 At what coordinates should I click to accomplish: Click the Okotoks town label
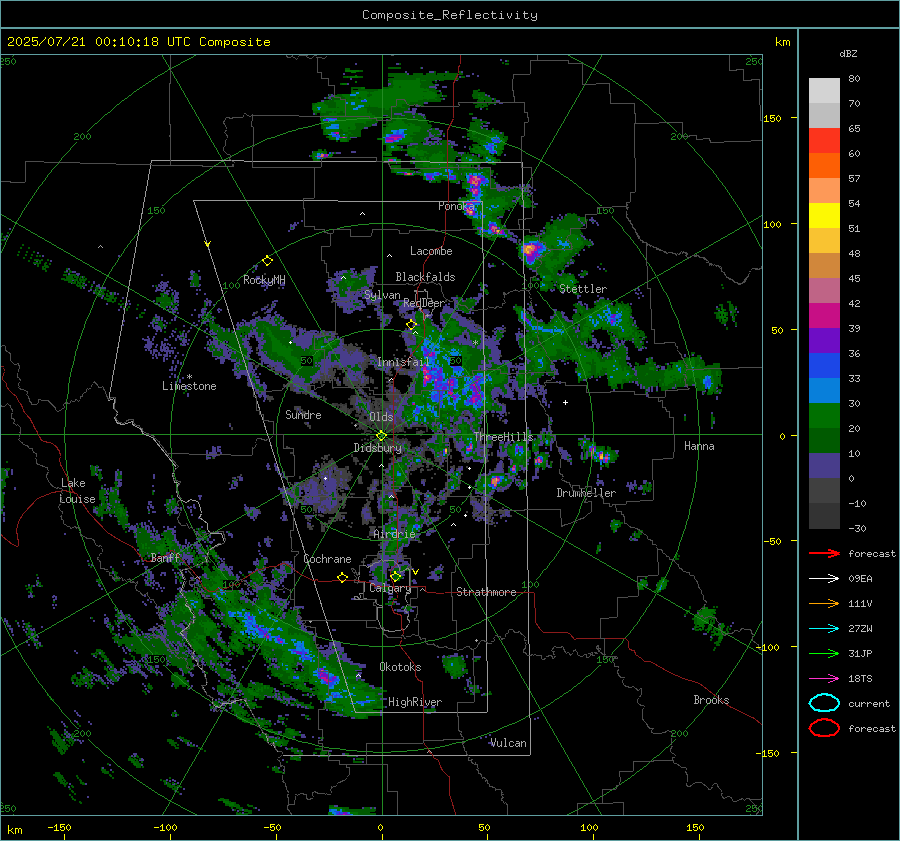pos(400,667)
